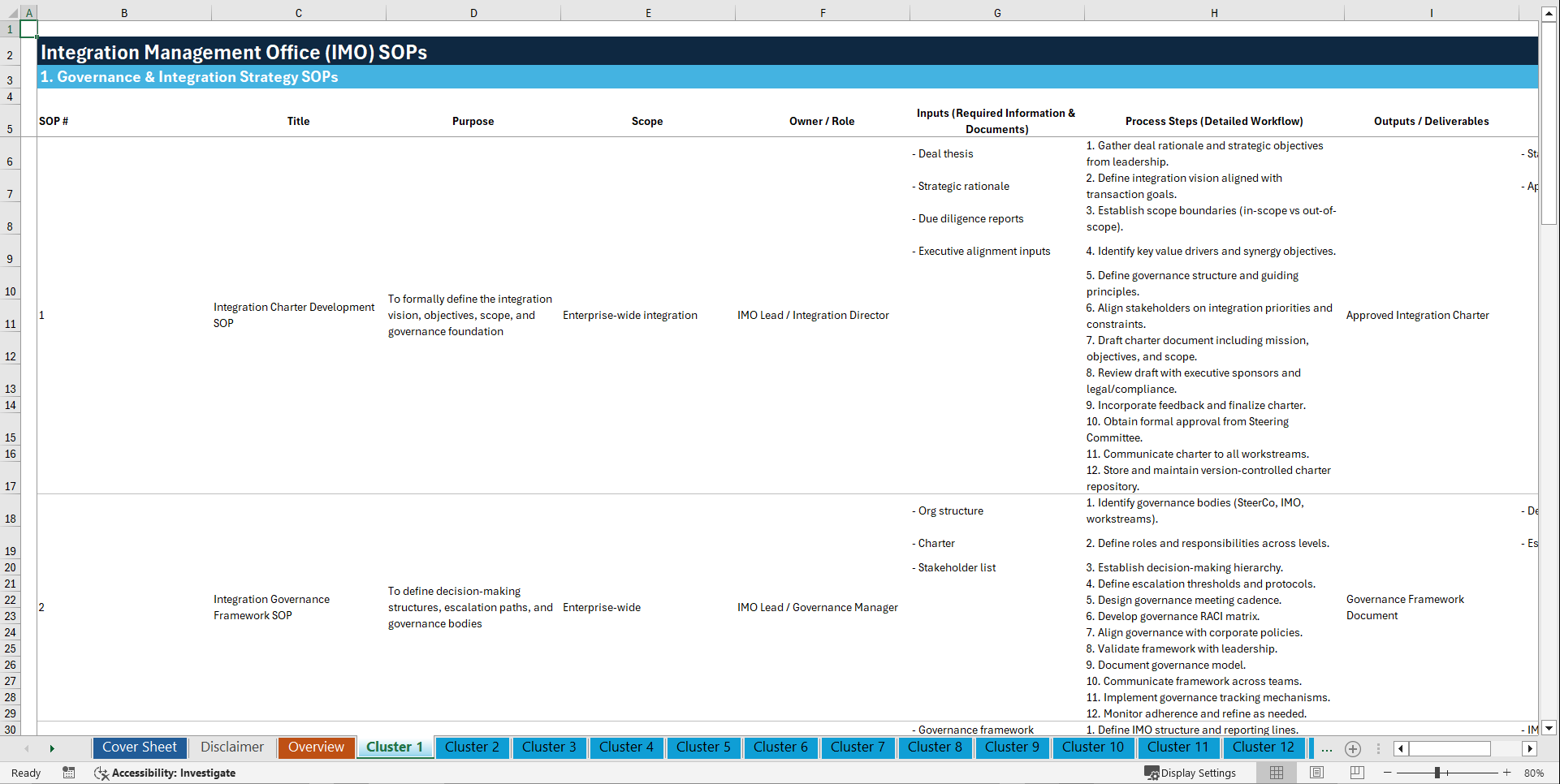Open the Disclaimer worksheet tab
1560x784 pixels.
231,747
